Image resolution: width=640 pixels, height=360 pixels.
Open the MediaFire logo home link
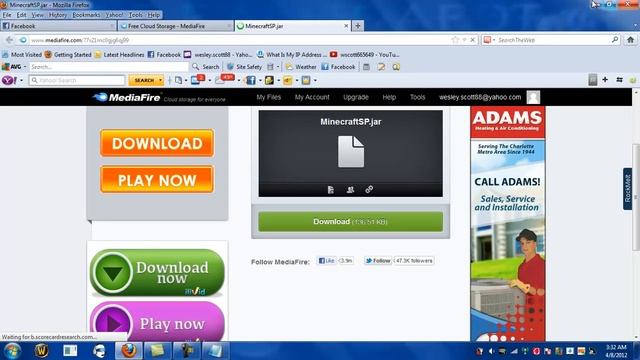127,97
